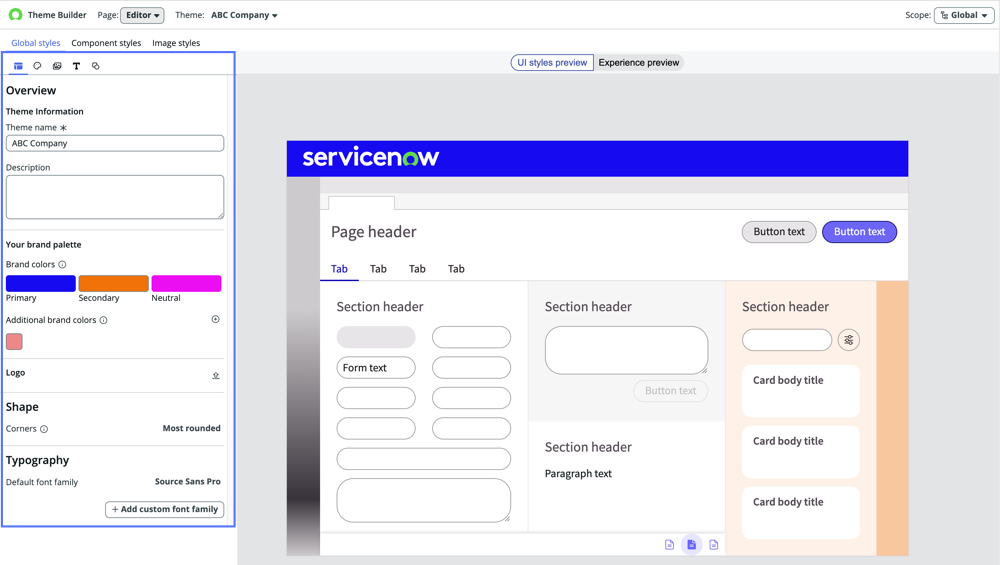The image size is (1000, 565).
Task: Select the first active Tab in preview
Action: coord(339,269)
